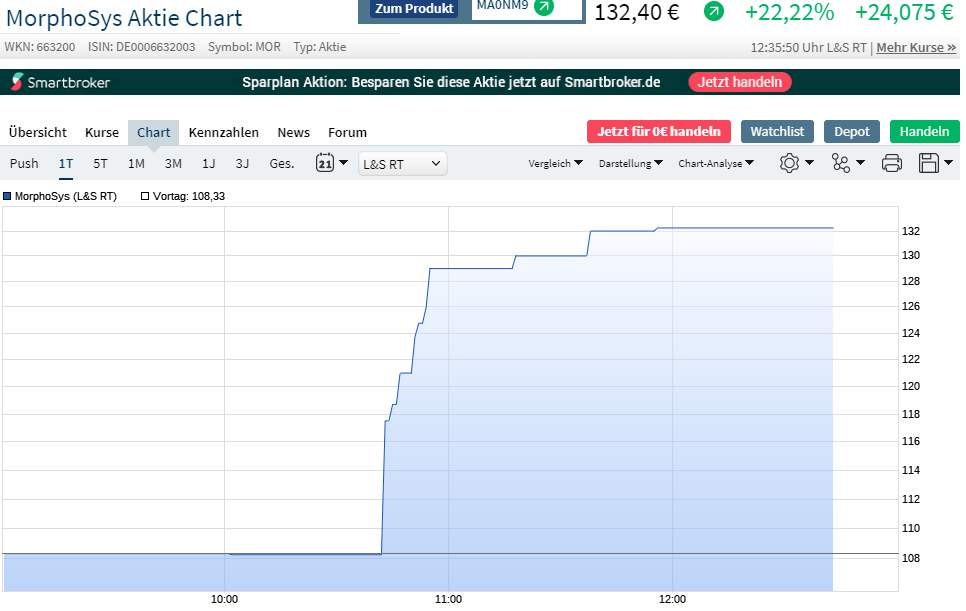The height and width of the screenshot is (611, 966).
Task: Click the Symbol: MOR text
Action: [x=244, y=47]
